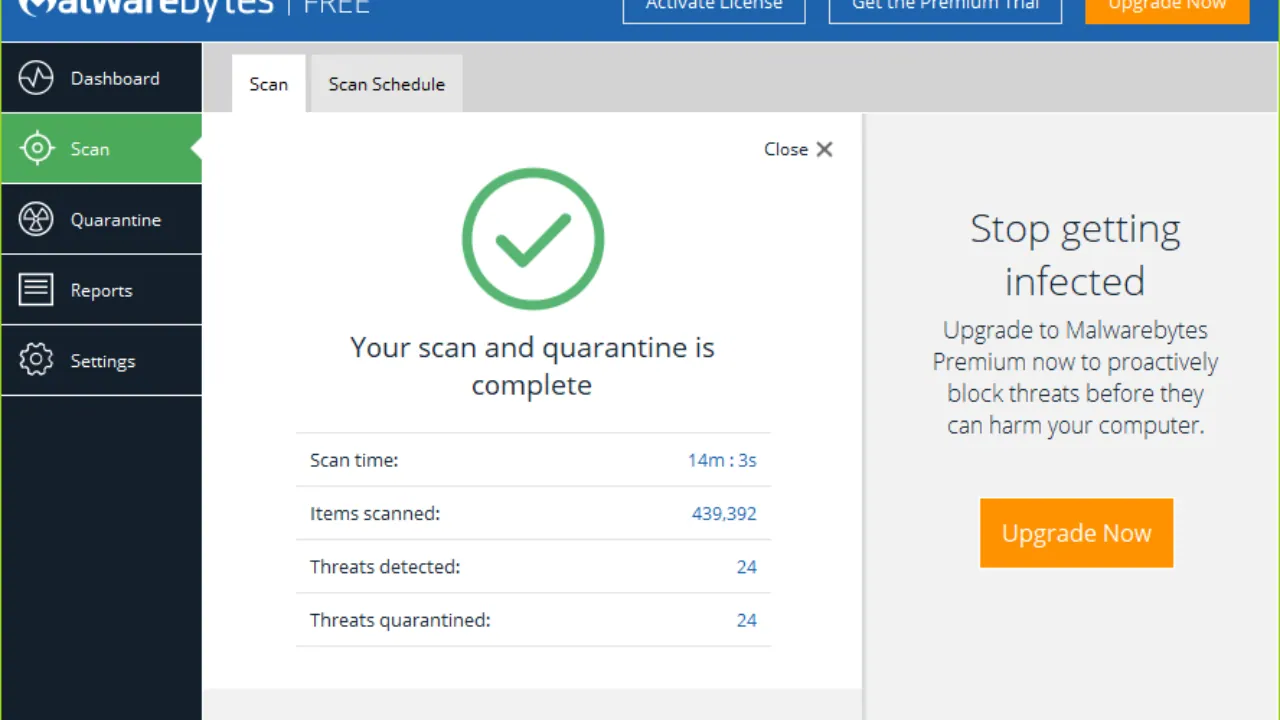Click the 'Threats quarantined:' label

[400, 620]
